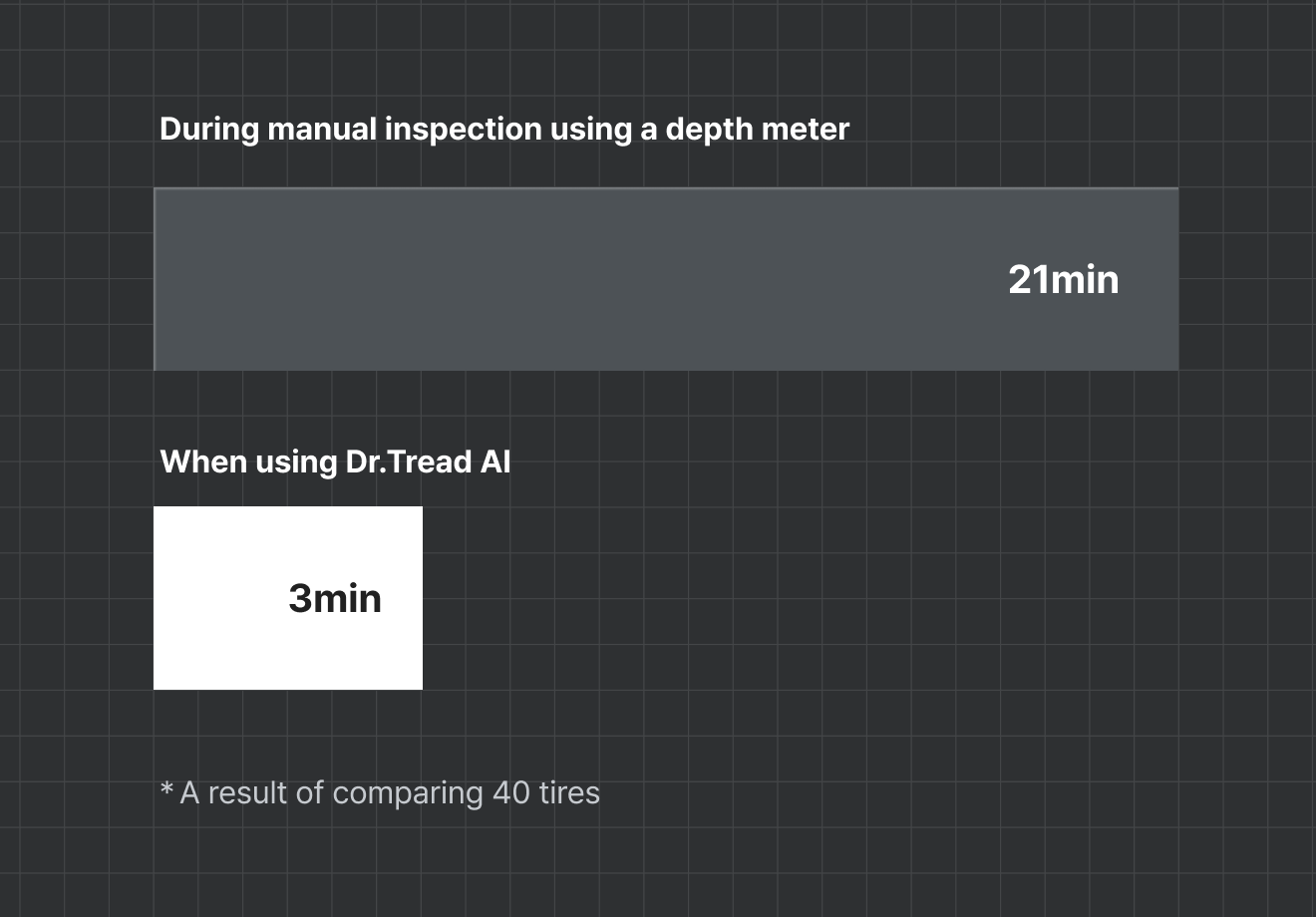This screenshot has height=917, width=1316.
Task: Click the "During manual inspection" heading text
Action: [x=503, y=130]
